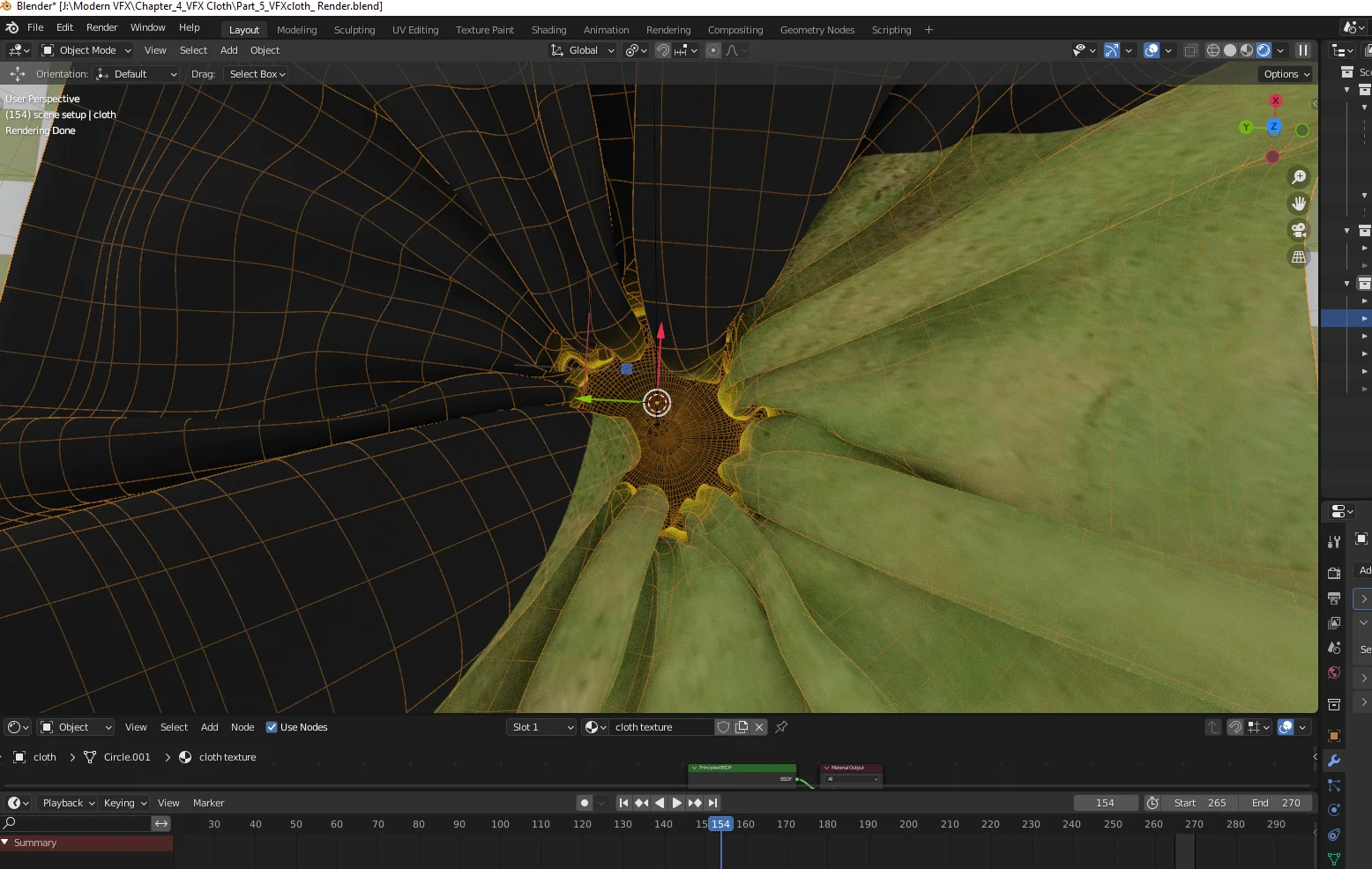The height and width of the screenshot is (869, 1372).
Task: Click the Toggle X-Ray icon
Action: (1191, 50)
